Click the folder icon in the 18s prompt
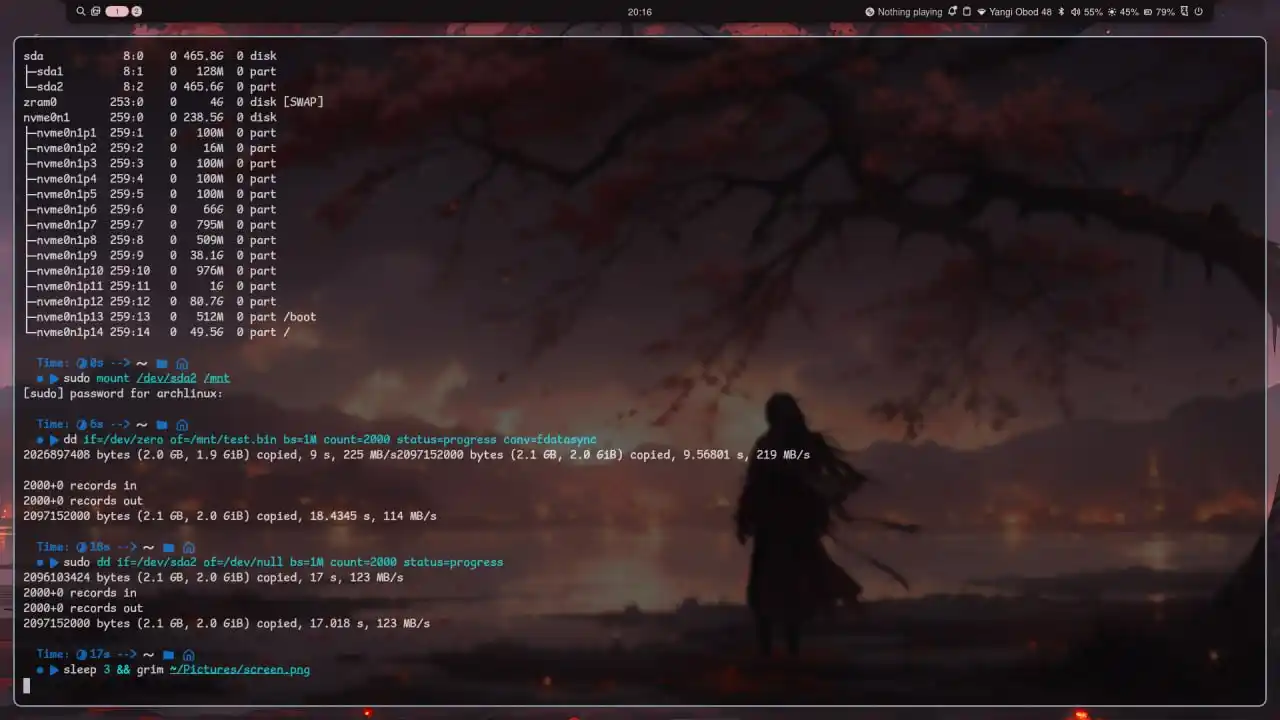The image size is (1280, 720). click(x=168, y=547)
